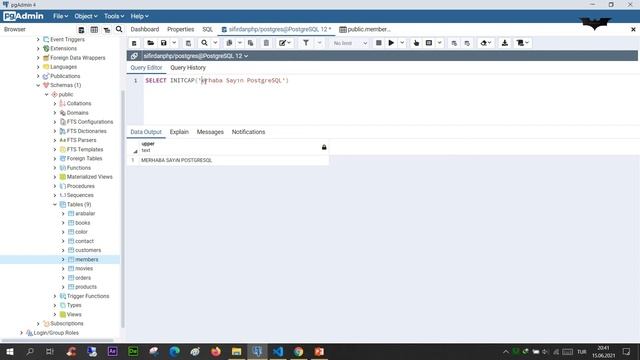Viewport: 640px width, 360px height.
Task: Open the Explain output tab
Action: click(179, 132)
